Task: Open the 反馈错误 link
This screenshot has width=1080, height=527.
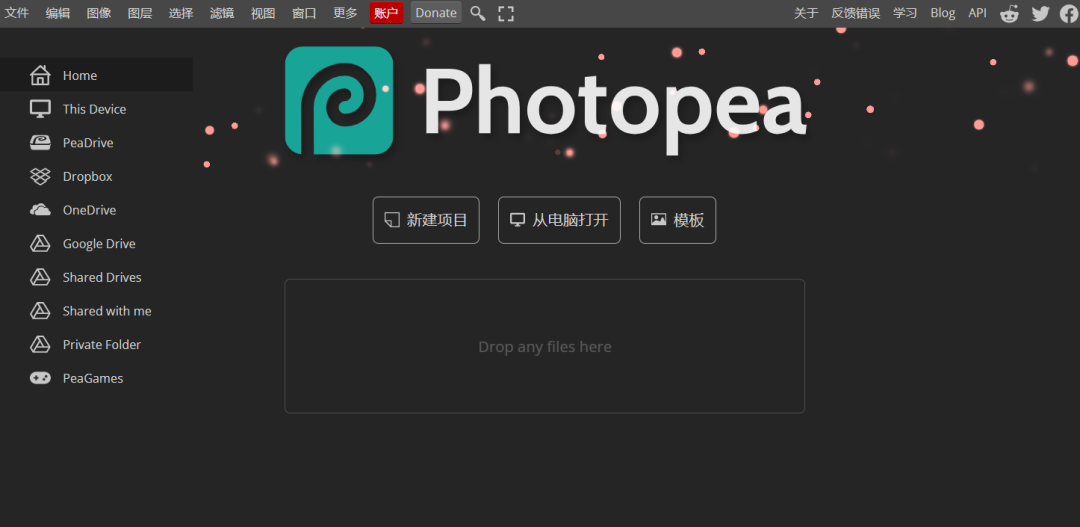Action: click(855, 13)
